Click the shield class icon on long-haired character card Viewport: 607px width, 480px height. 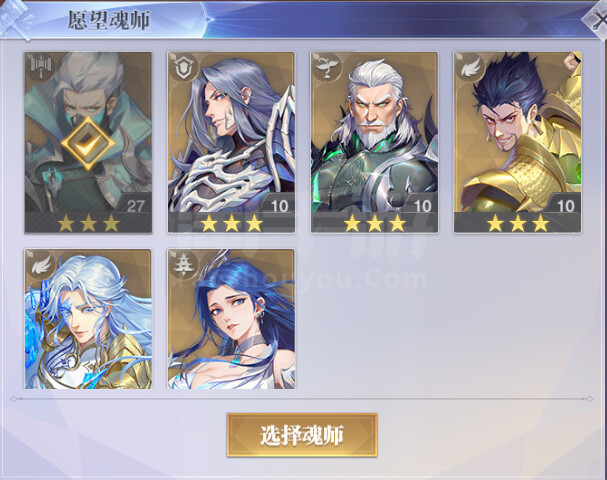[183, 67]
